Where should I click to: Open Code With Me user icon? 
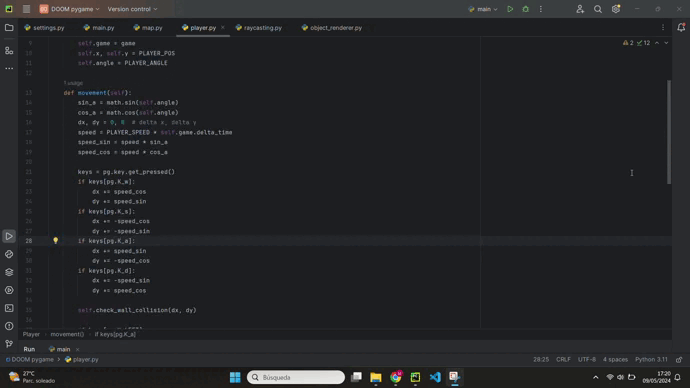580,9
